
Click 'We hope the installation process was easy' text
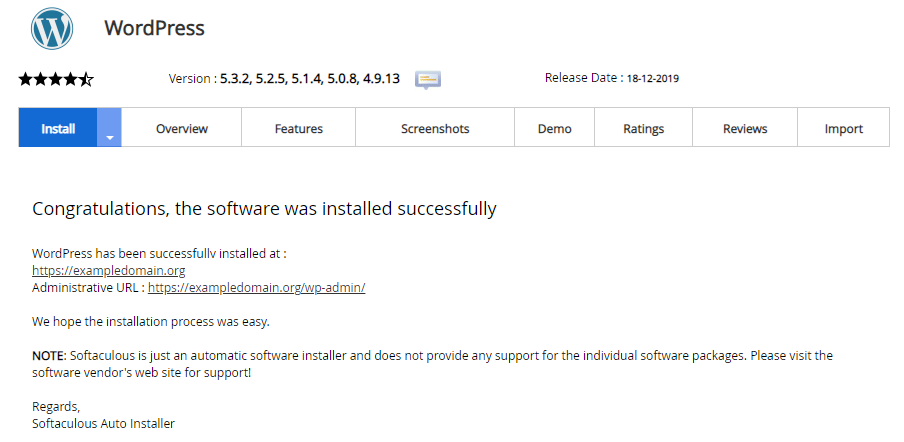click(151, 322)
